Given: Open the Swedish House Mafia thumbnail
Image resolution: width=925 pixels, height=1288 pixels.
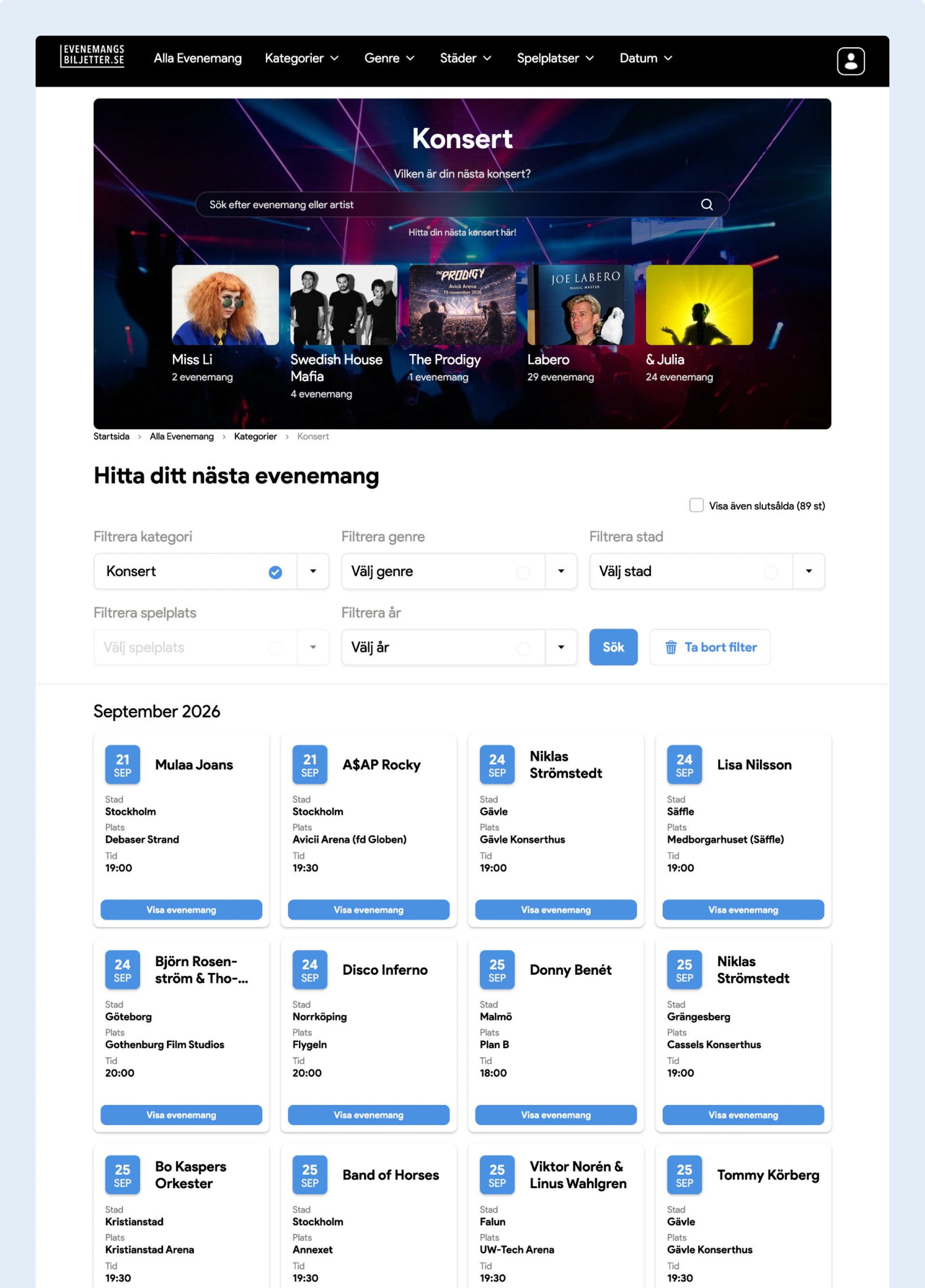Looking at the screenshot, I should (x=344, y=305).
